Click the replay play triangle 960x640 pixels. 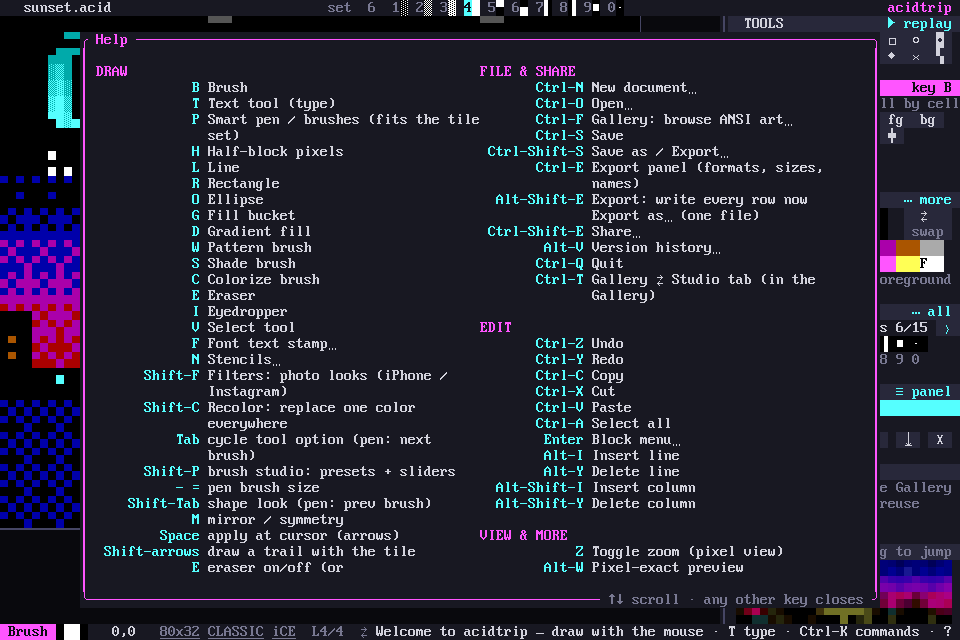[x=891, y=23]
